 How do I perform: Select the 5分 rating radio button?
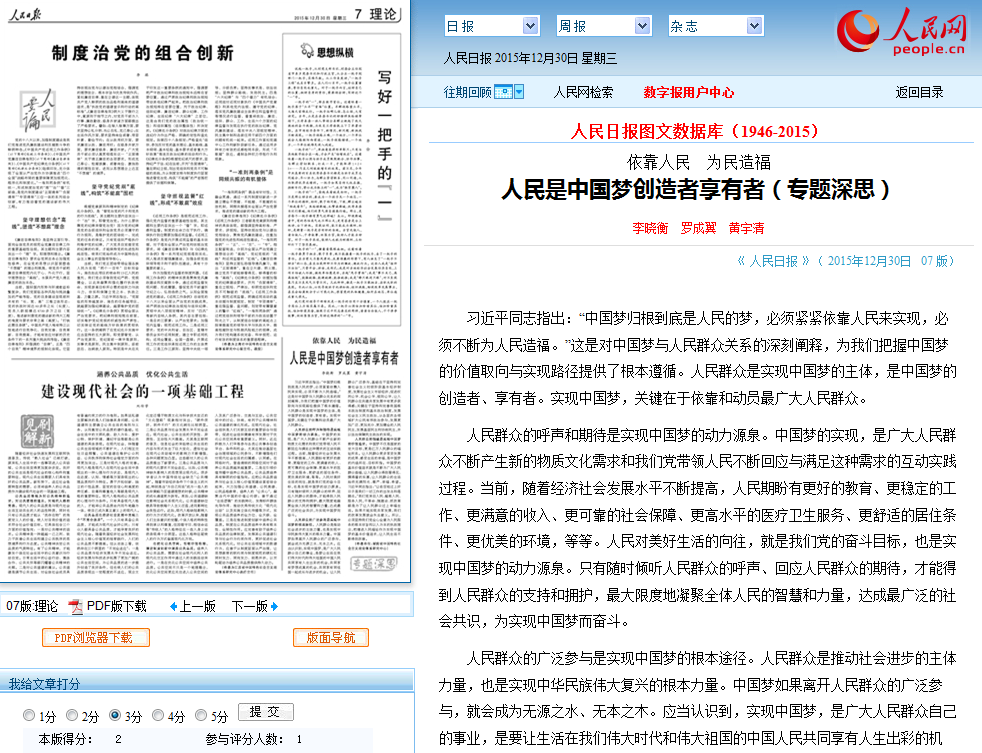click(x=201, y=715)
